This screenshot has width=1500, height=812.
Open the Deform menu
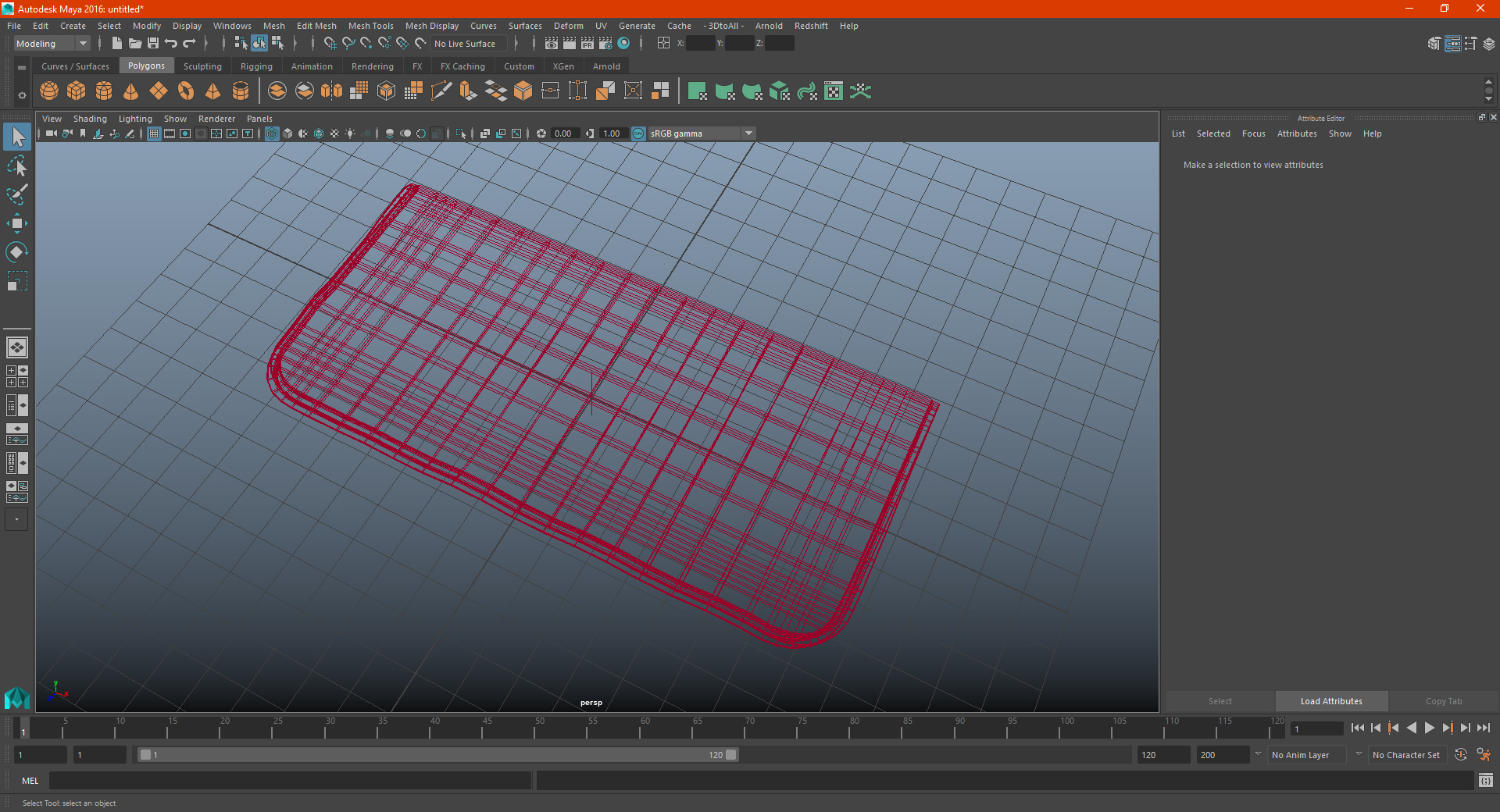coord(569,26)
